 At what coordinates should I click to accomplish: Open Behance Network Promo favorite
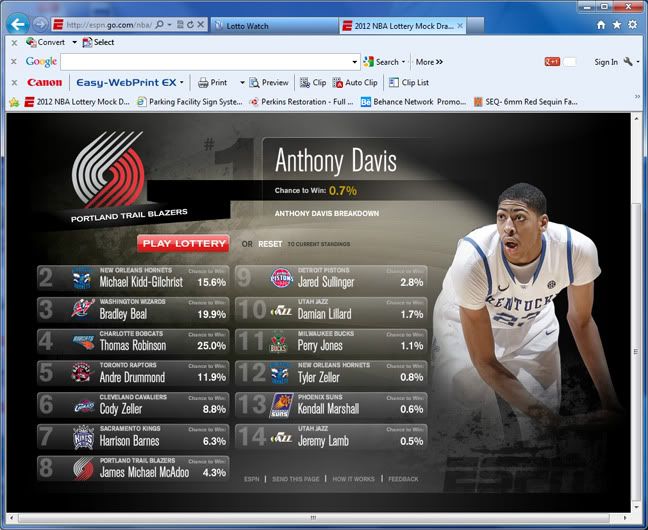413,102
